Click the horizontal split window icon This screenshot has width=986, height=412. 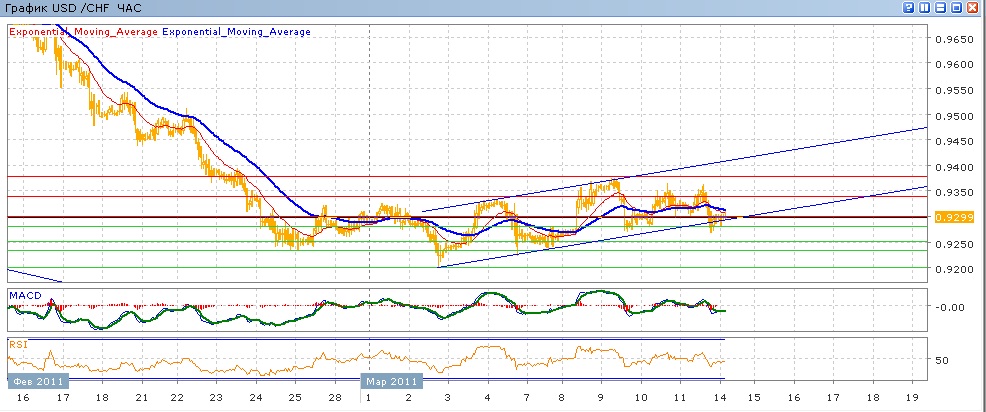[x=941, y=8]
